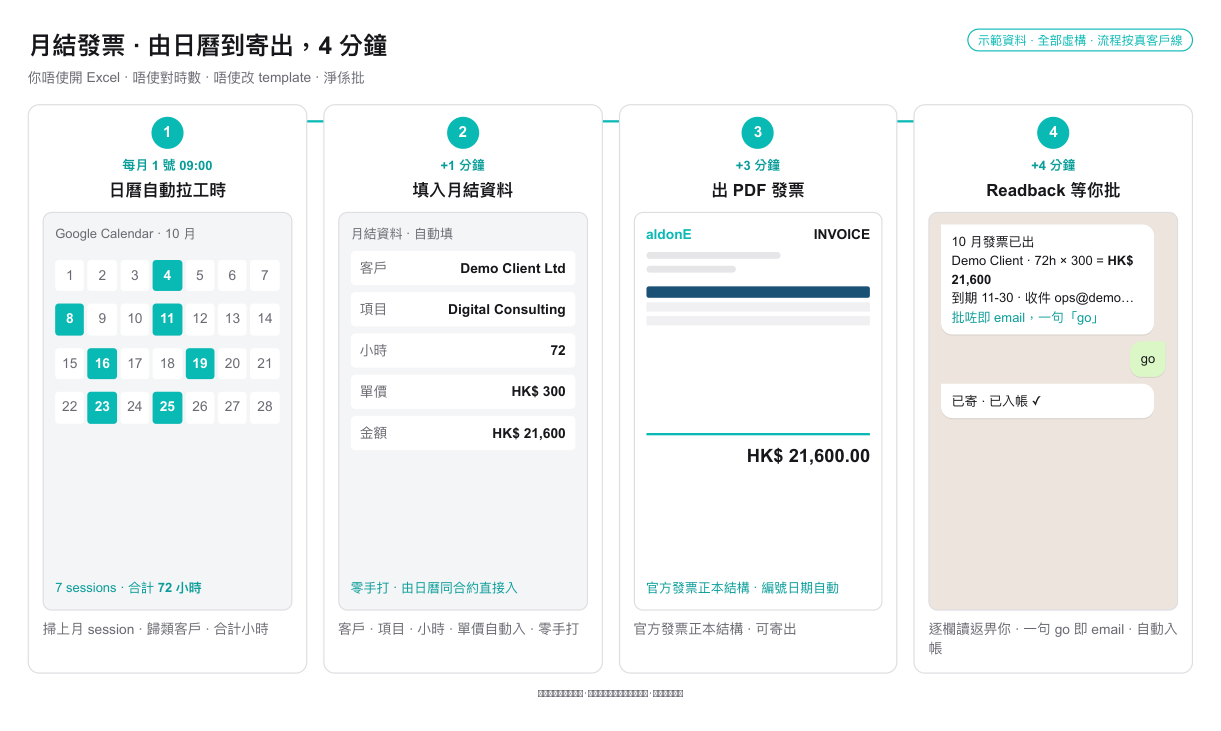Image resolution: width=1221 pixels, height=731 pixels.
Task: Click the Readback 等你批 step title
Action: [1053, 190]
